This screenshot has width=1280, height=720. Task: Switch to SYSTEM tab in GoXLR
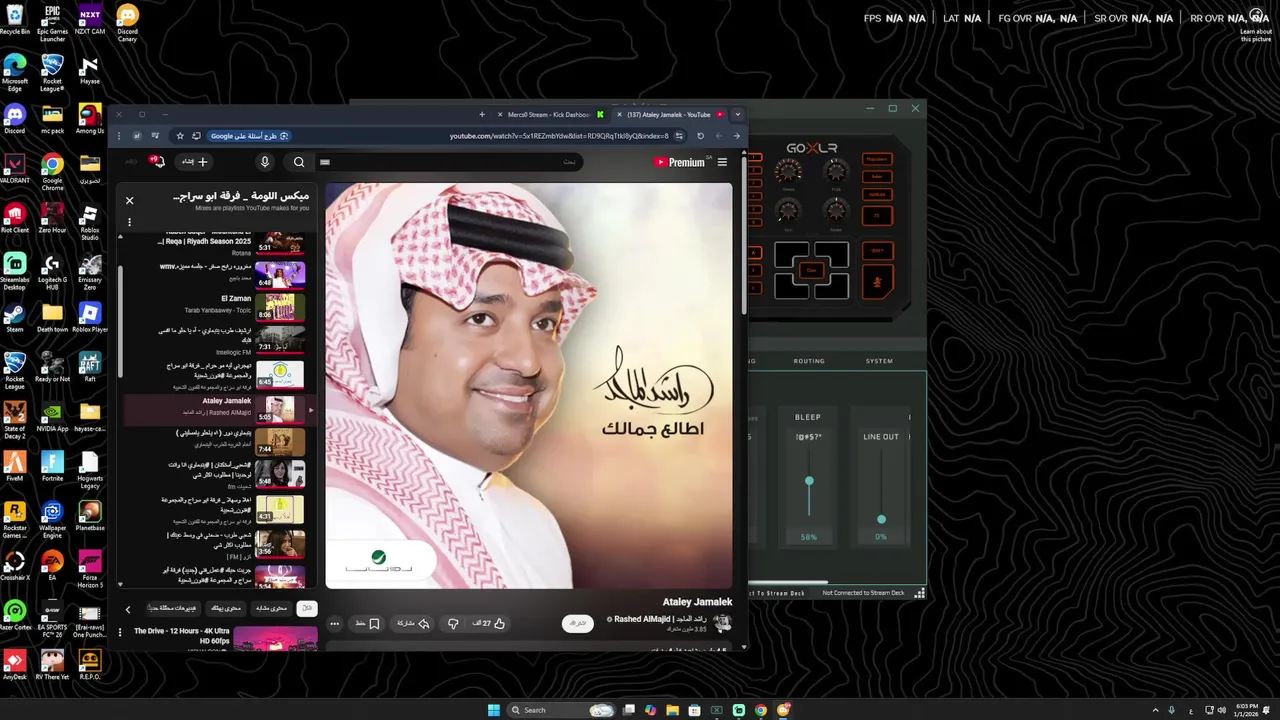(x=879, y=361)
